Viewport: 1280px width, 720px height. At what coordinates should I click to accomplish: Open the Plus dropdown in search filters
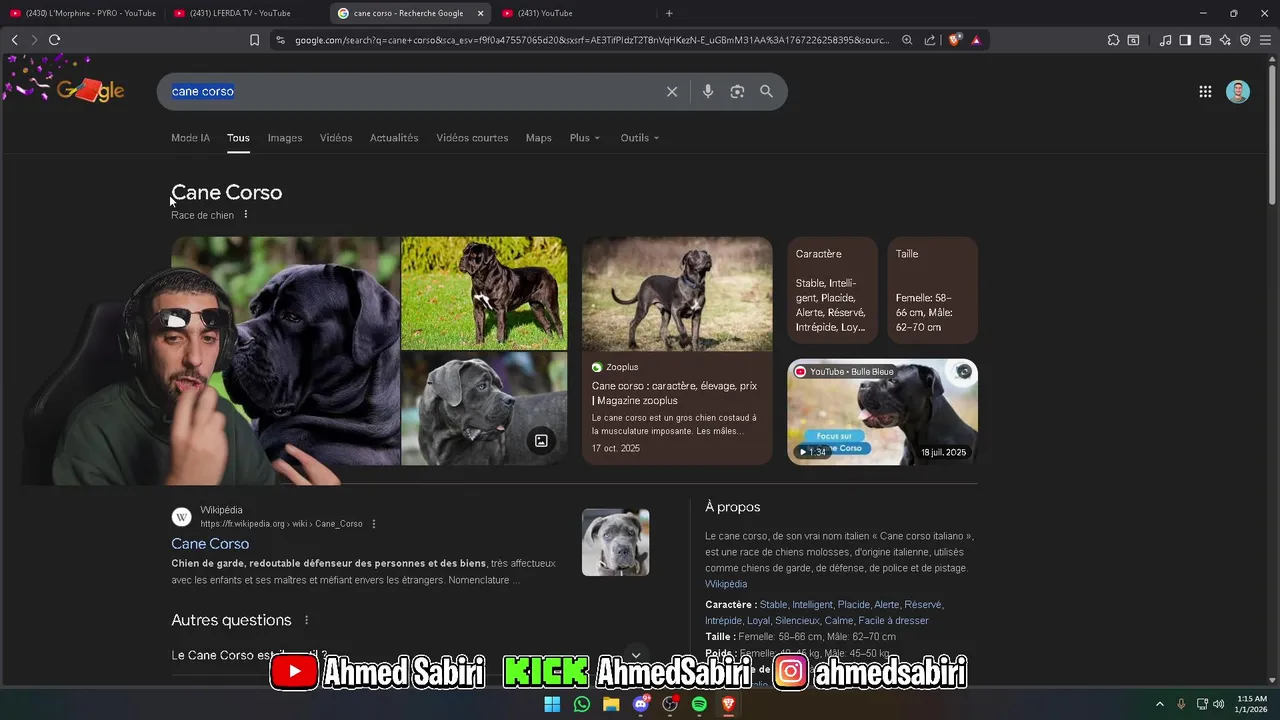pyautogui.click(x=585, y=138)
